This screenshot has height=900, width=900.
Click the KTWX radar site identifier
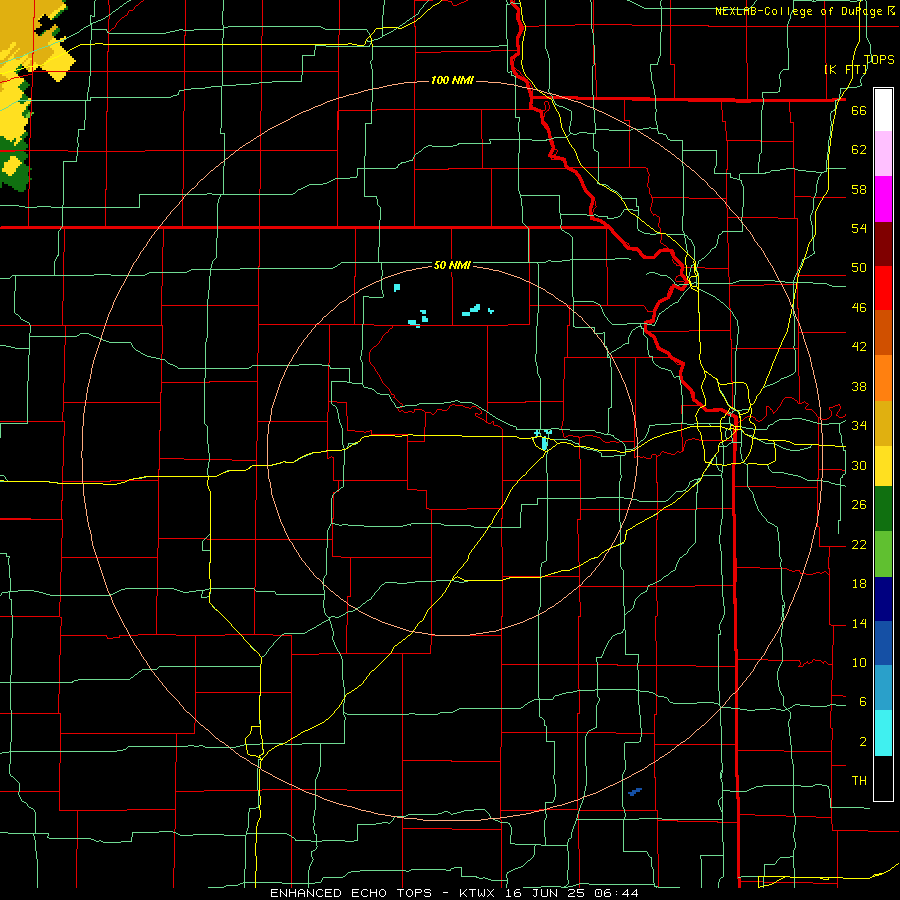click(479, 893)
